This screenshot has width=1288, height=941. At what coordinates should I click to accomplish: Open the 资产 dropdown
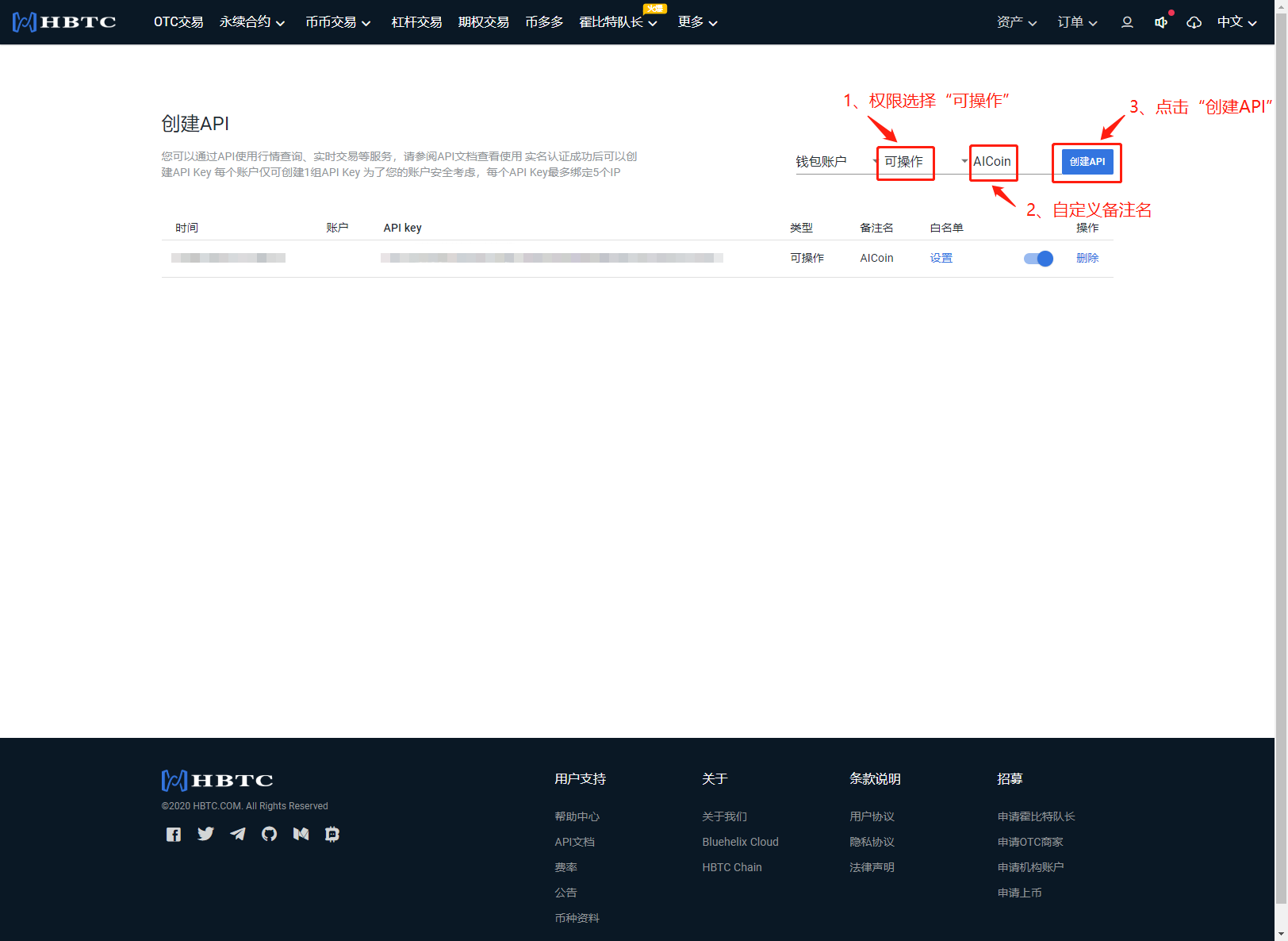click(x=1017, y=22)
